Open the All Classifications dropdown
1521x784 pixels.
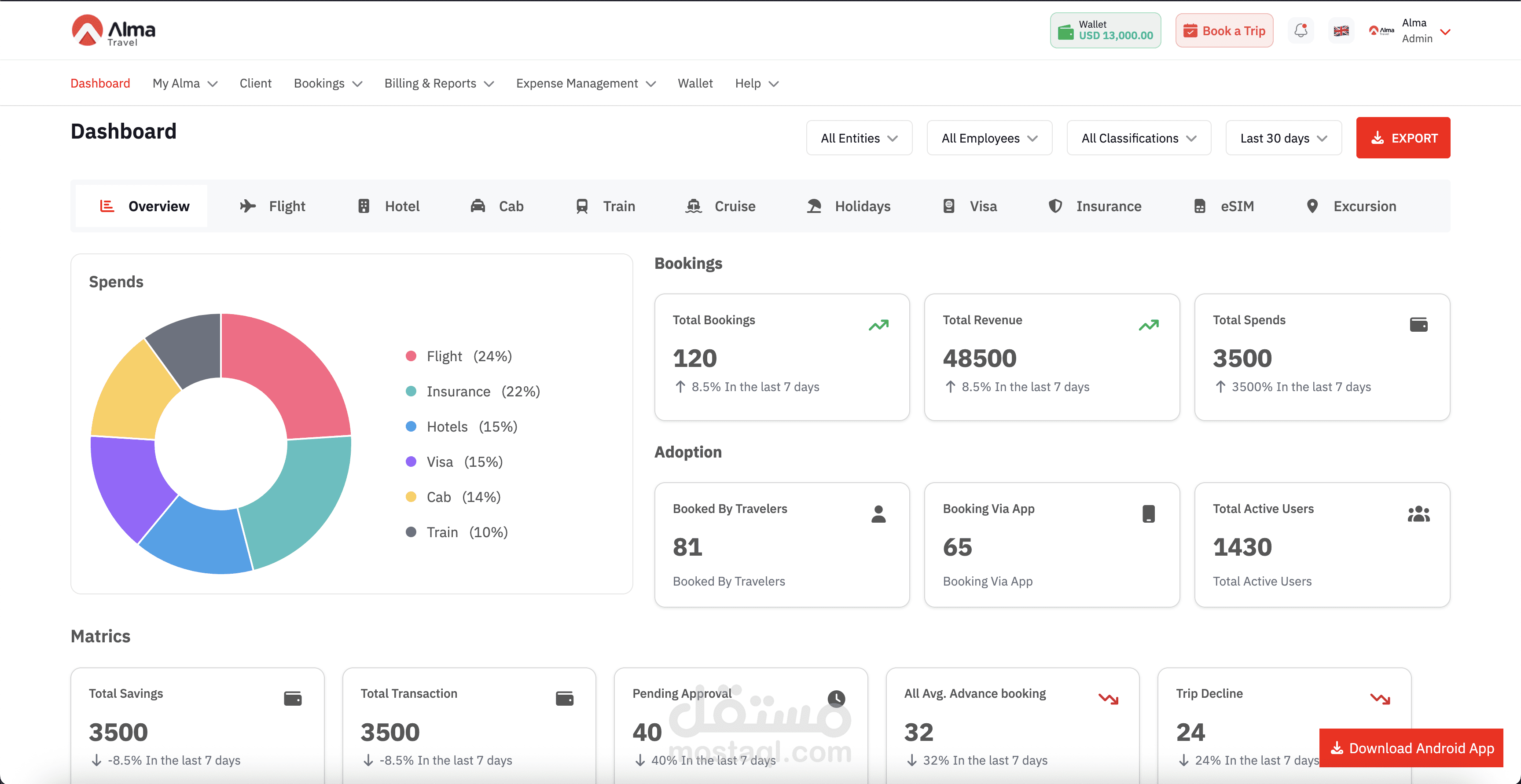click(x=1139, y=138)
